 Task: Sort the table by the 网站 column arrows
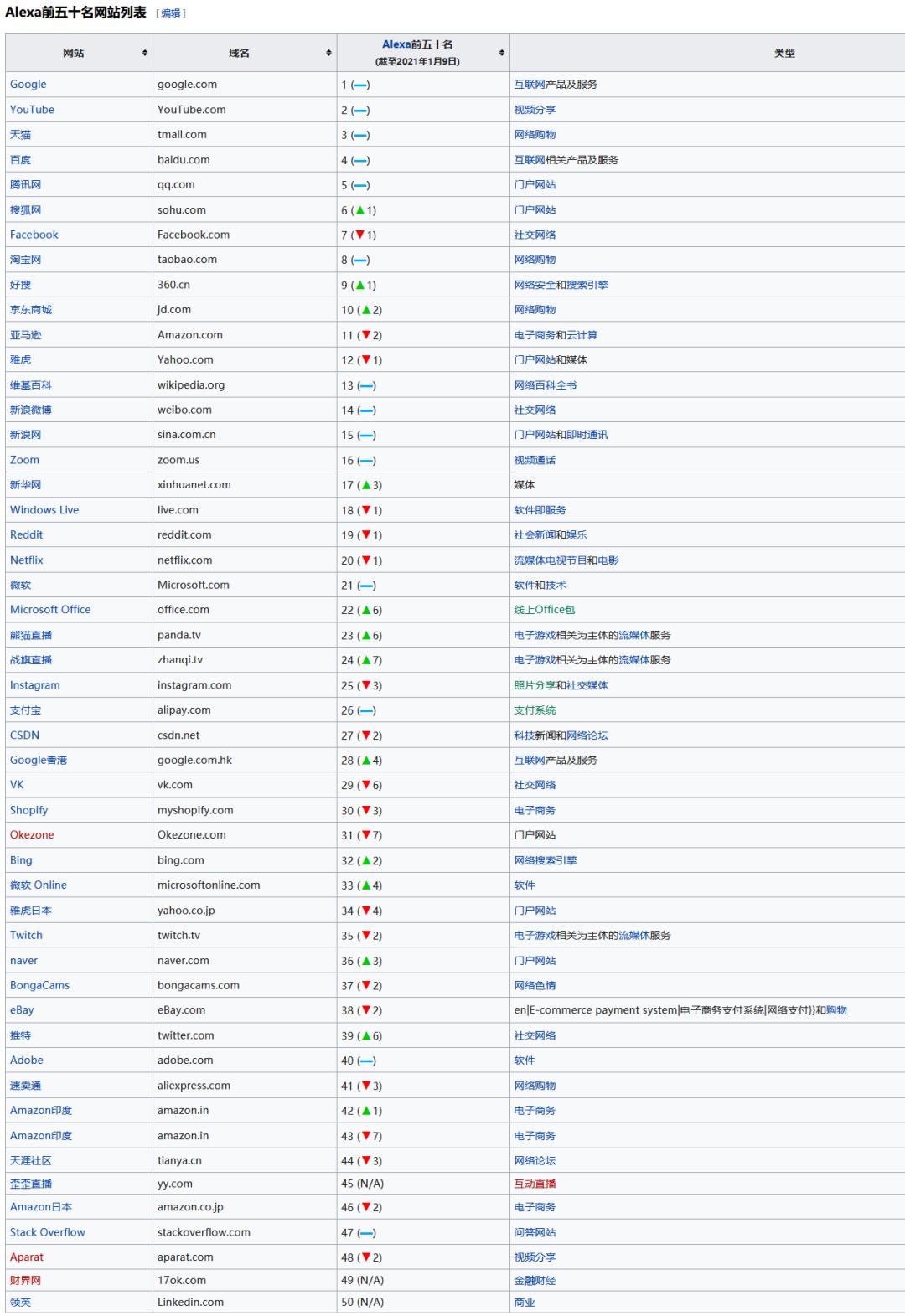pos(145,53)
